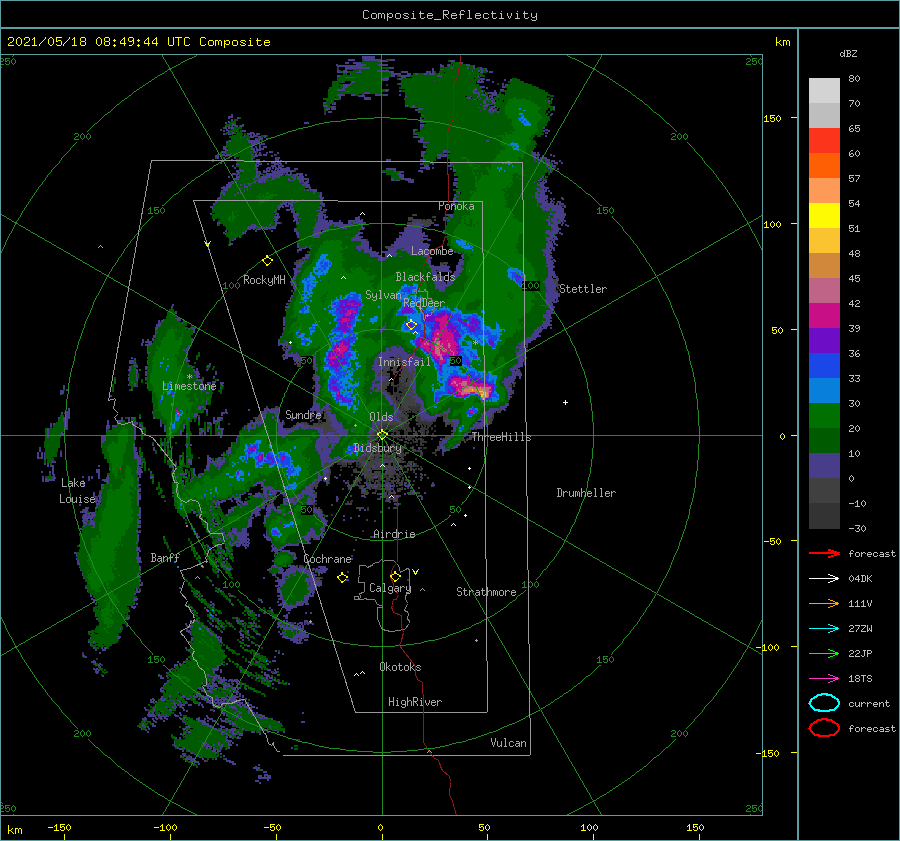Click the Drumheller label
Image resolution: width=900 pixels, height=841 pixels.
click(586, 493)
